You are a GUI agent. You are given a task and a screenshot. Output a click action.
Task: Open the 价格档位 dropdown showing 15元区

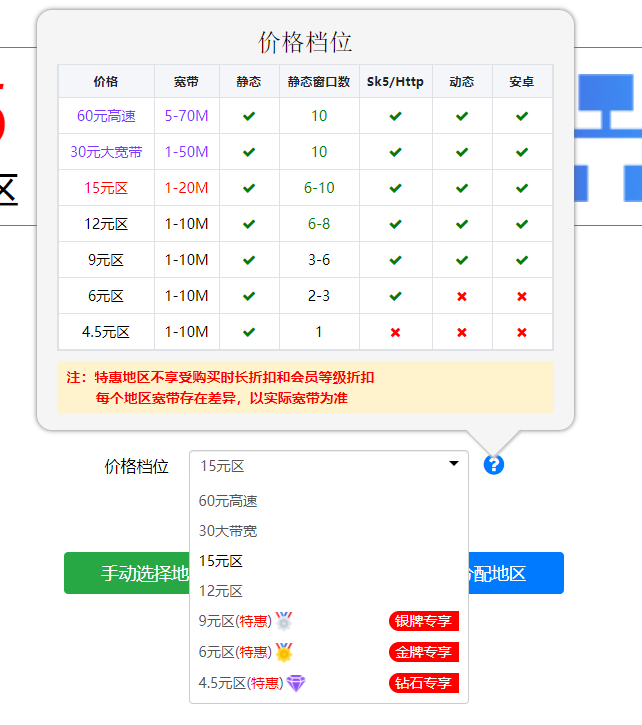pos(329,466)
